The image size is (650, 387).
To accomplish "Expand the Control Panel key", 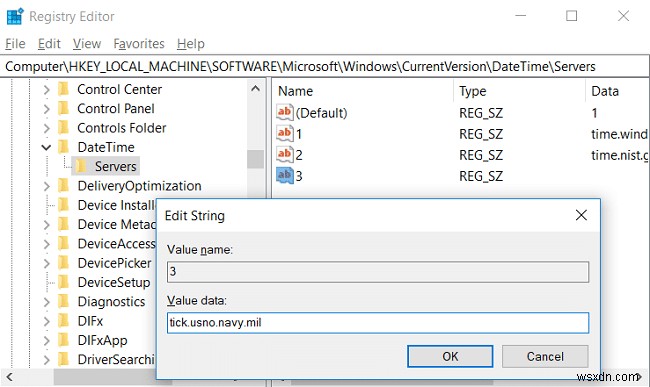I will [x=46, y=109].
